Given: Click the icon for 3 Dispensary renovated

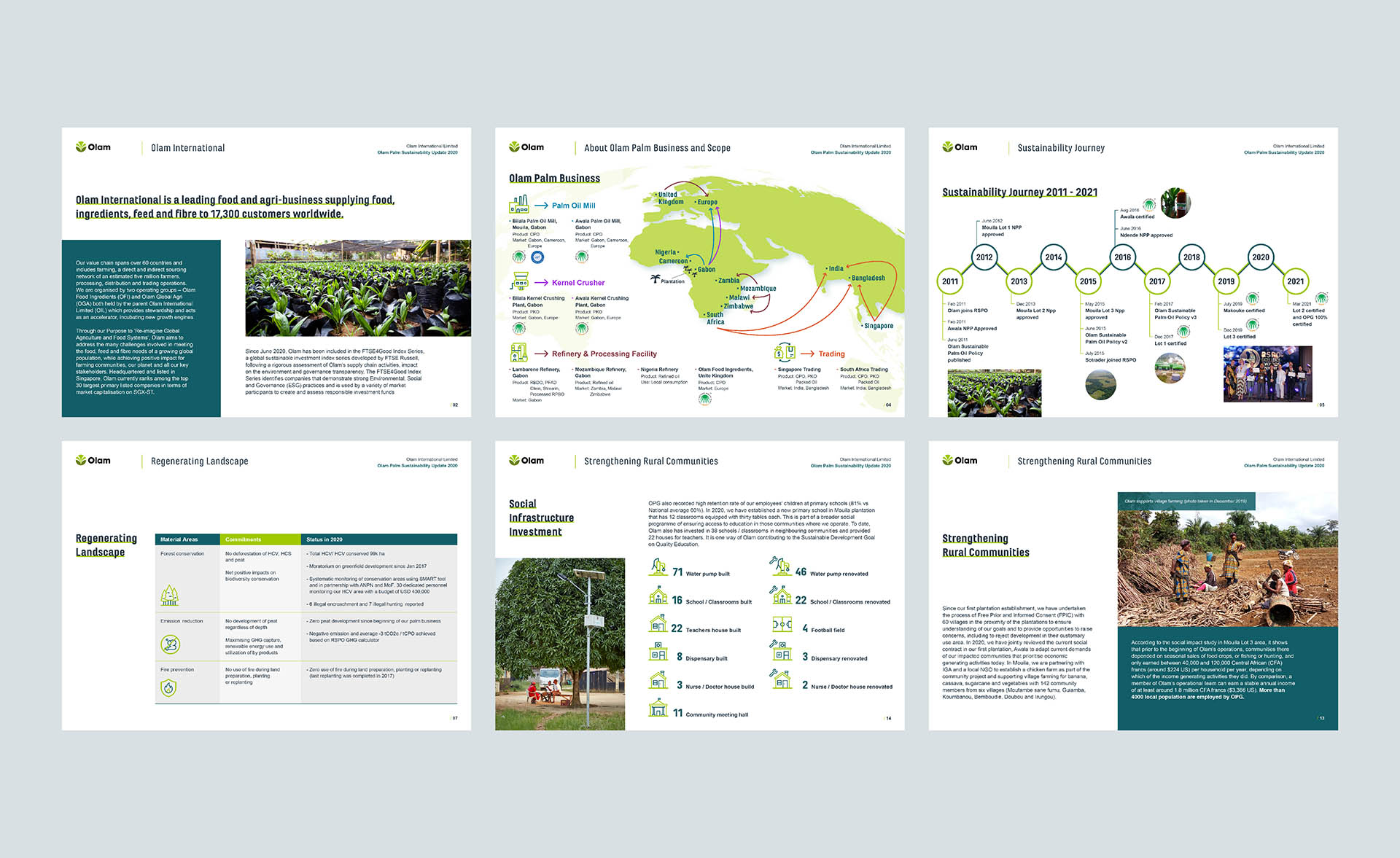Looking at the screenshot, I should pos(781,650).
